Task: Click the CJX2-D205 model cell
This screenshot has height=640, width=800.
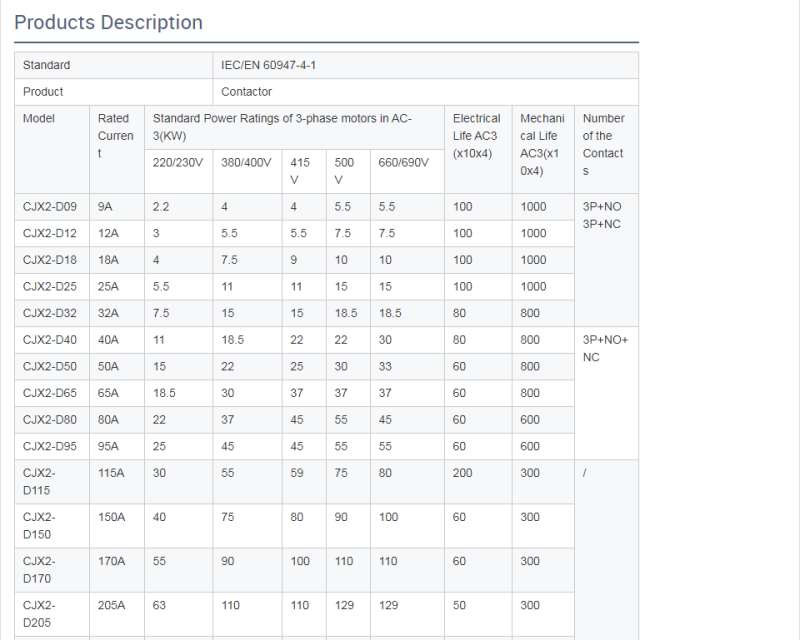Action: tap(40, 614)
